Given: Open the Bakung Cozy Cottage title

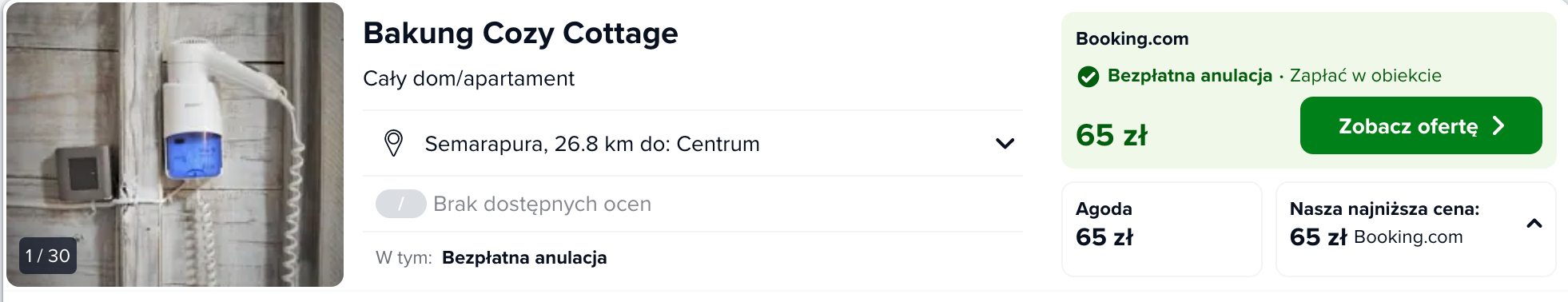Looking at the screenshot, I should [x=520, y=34].
